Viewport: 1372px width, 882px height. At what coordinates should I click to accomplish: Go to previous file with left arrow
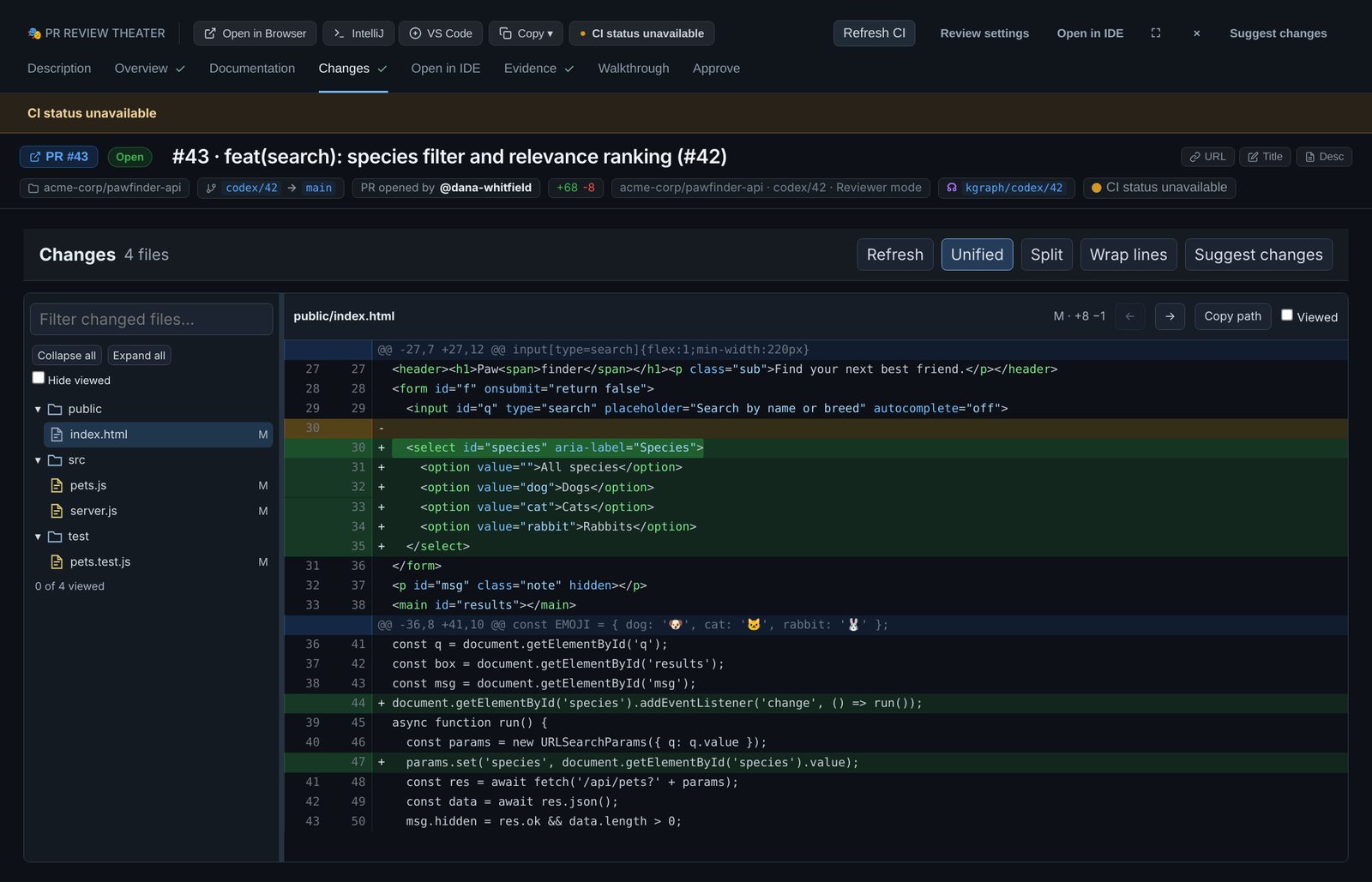pos(1129,316)
